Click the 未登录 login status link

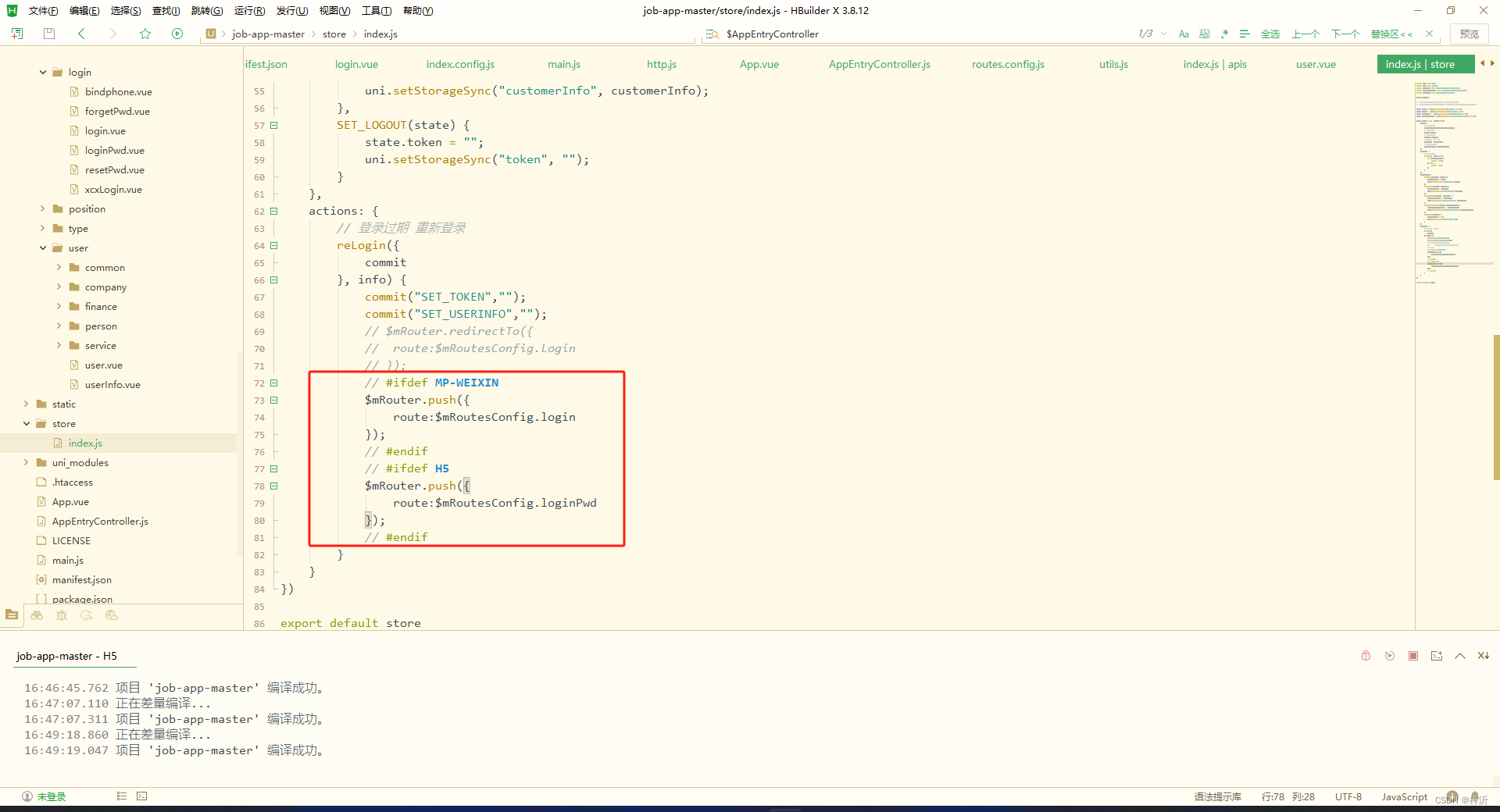click(x=52, y=796)
